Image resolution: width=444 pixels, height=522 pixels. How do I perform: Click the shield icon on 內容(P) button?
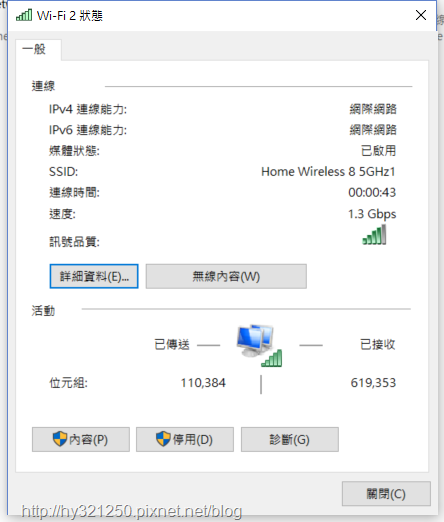[60, 439]
